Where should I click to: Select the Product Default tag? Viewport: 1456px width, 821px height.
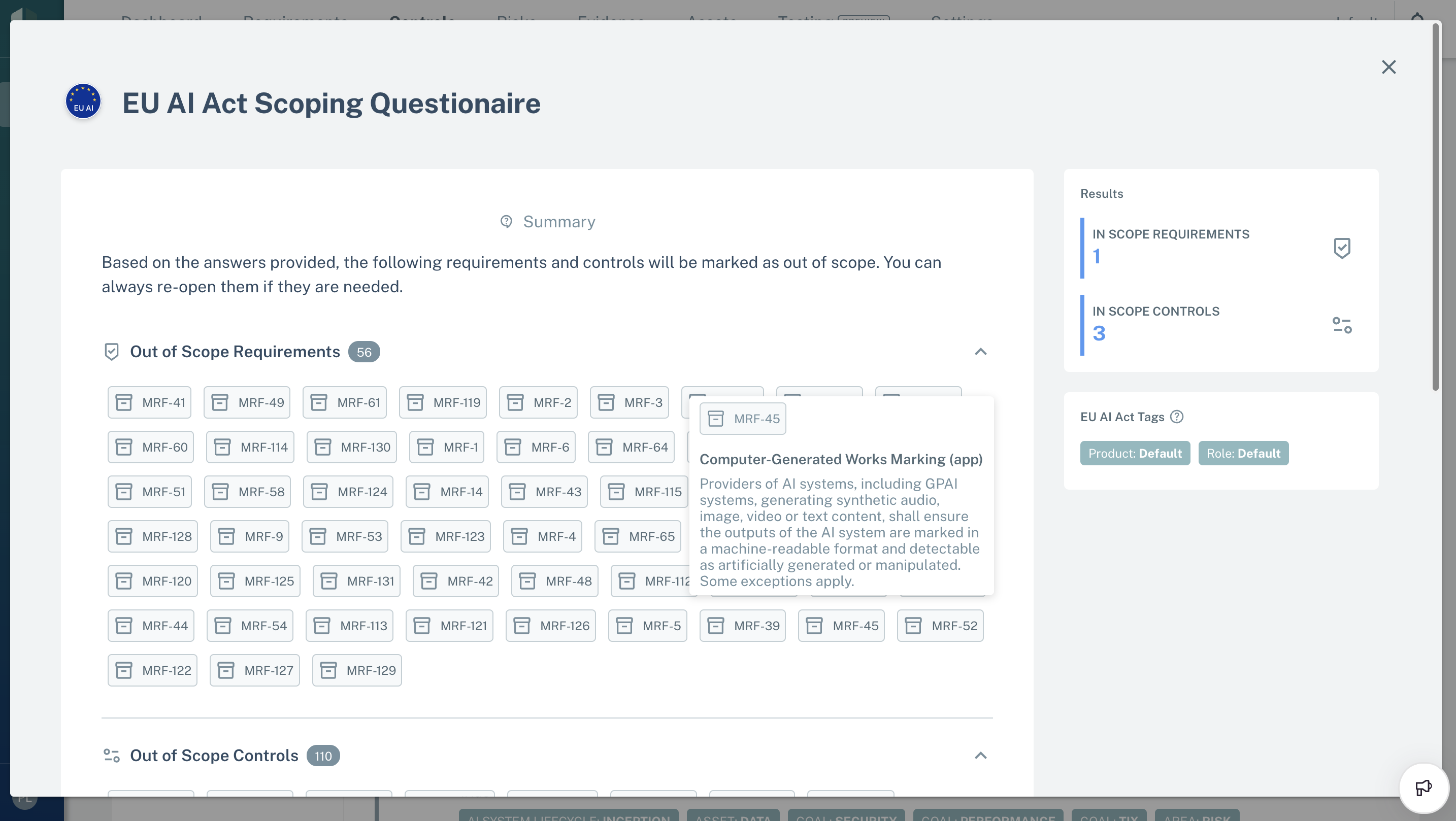[x=1135, y=453]
